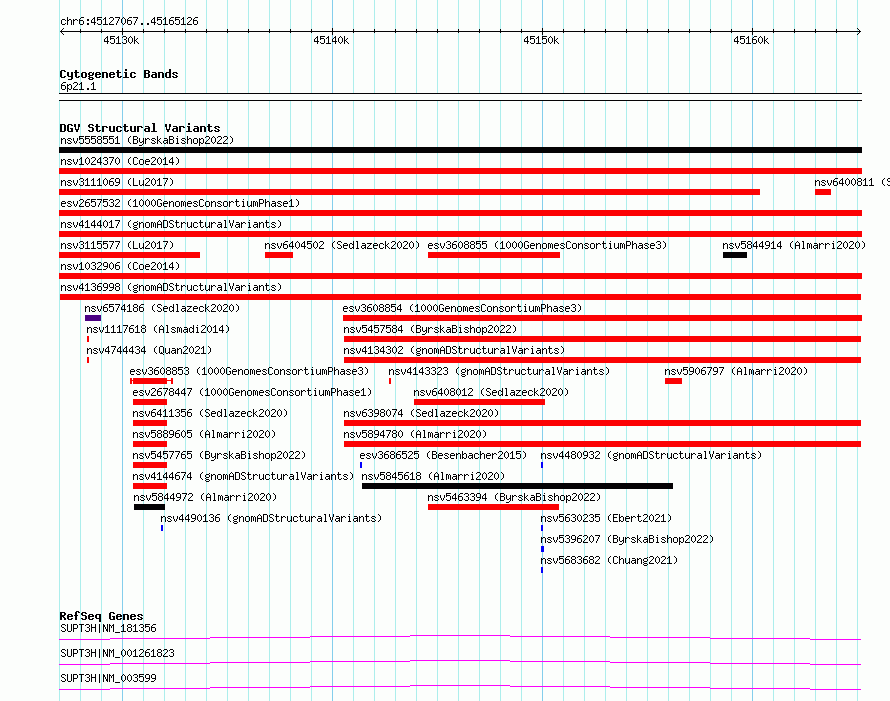Click nsv4144017 (gnomADStructuralVariants) label
The width and height of the screenshot is (890, 701).
(171, 224)
